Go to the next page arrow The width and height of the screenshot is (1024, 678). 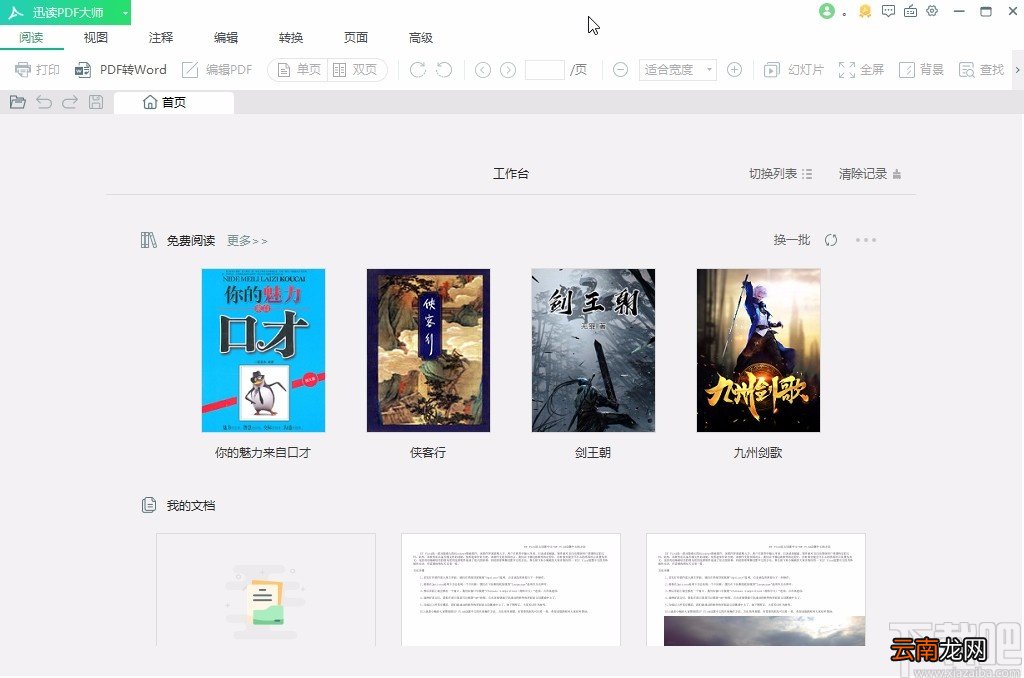(x=508, y=69)
